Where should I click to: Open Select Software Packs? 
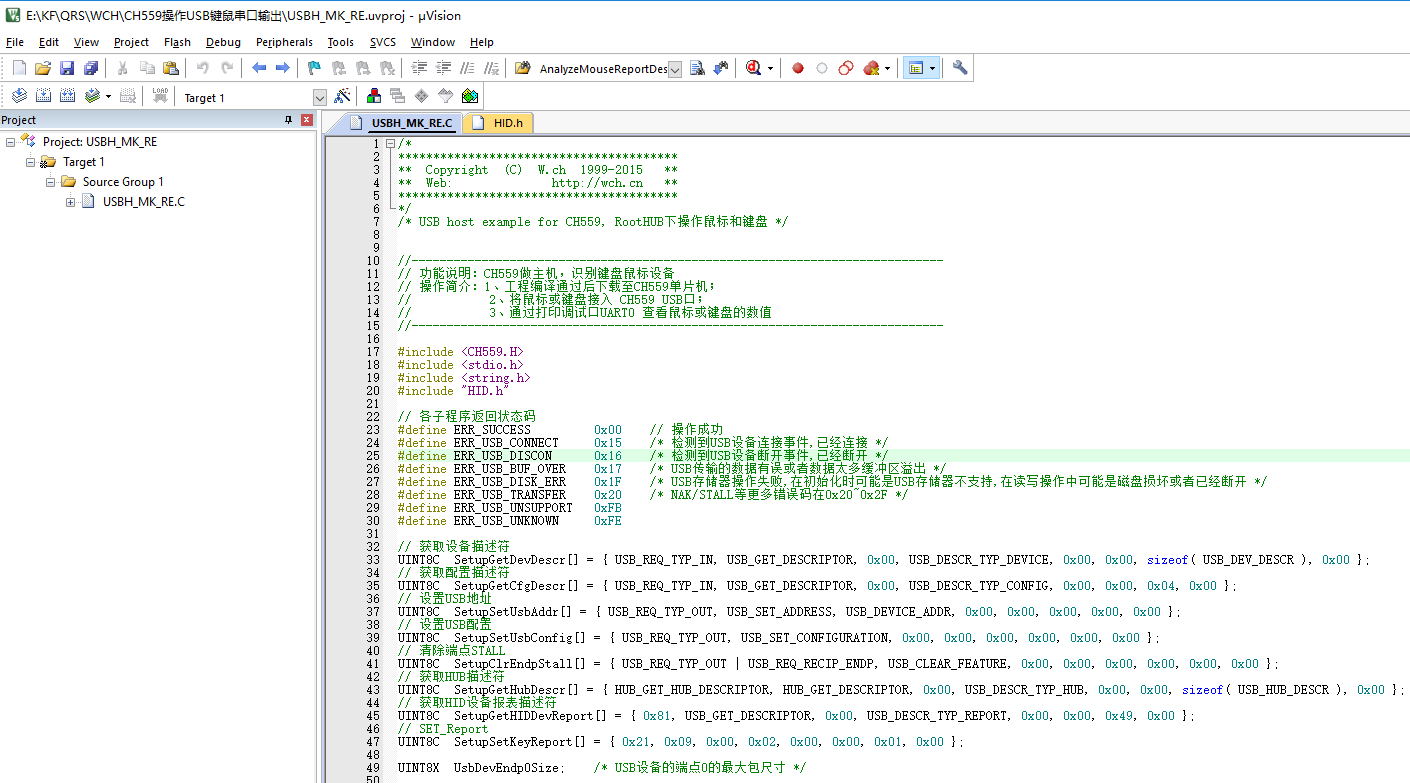446,97
